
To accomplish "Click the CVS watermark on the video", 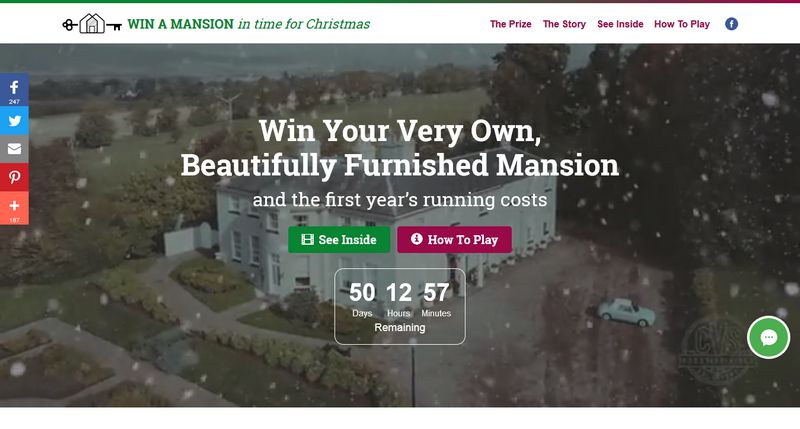I will coord(716,350).
